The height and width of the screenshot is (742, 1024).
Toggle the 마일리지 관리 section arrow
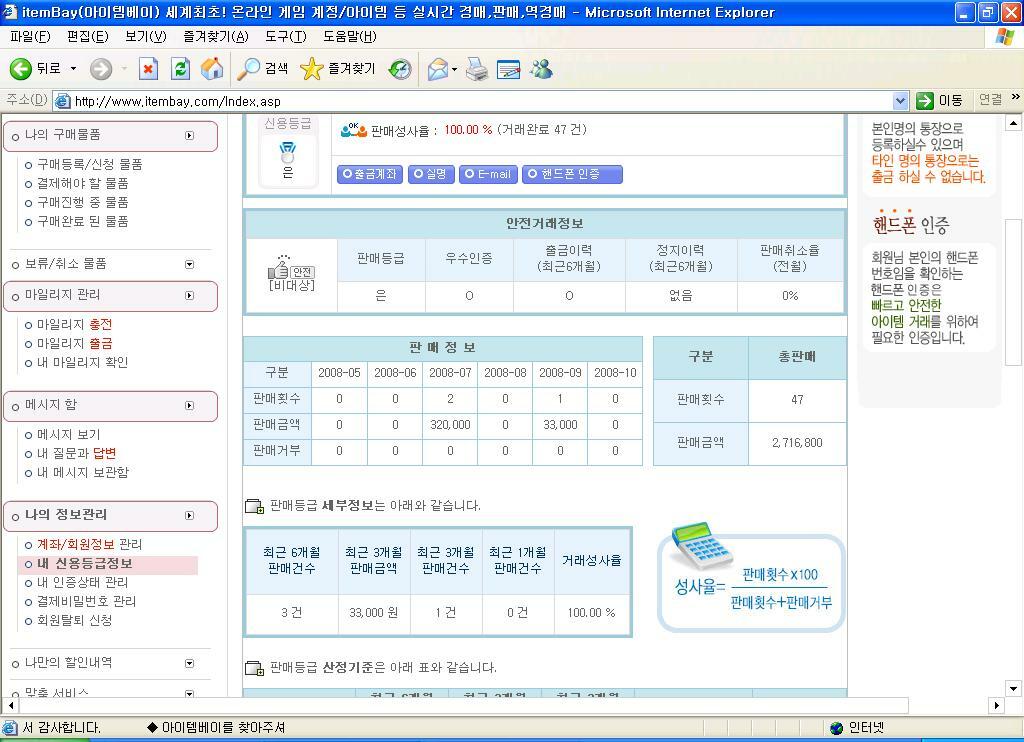click(189, 296)
